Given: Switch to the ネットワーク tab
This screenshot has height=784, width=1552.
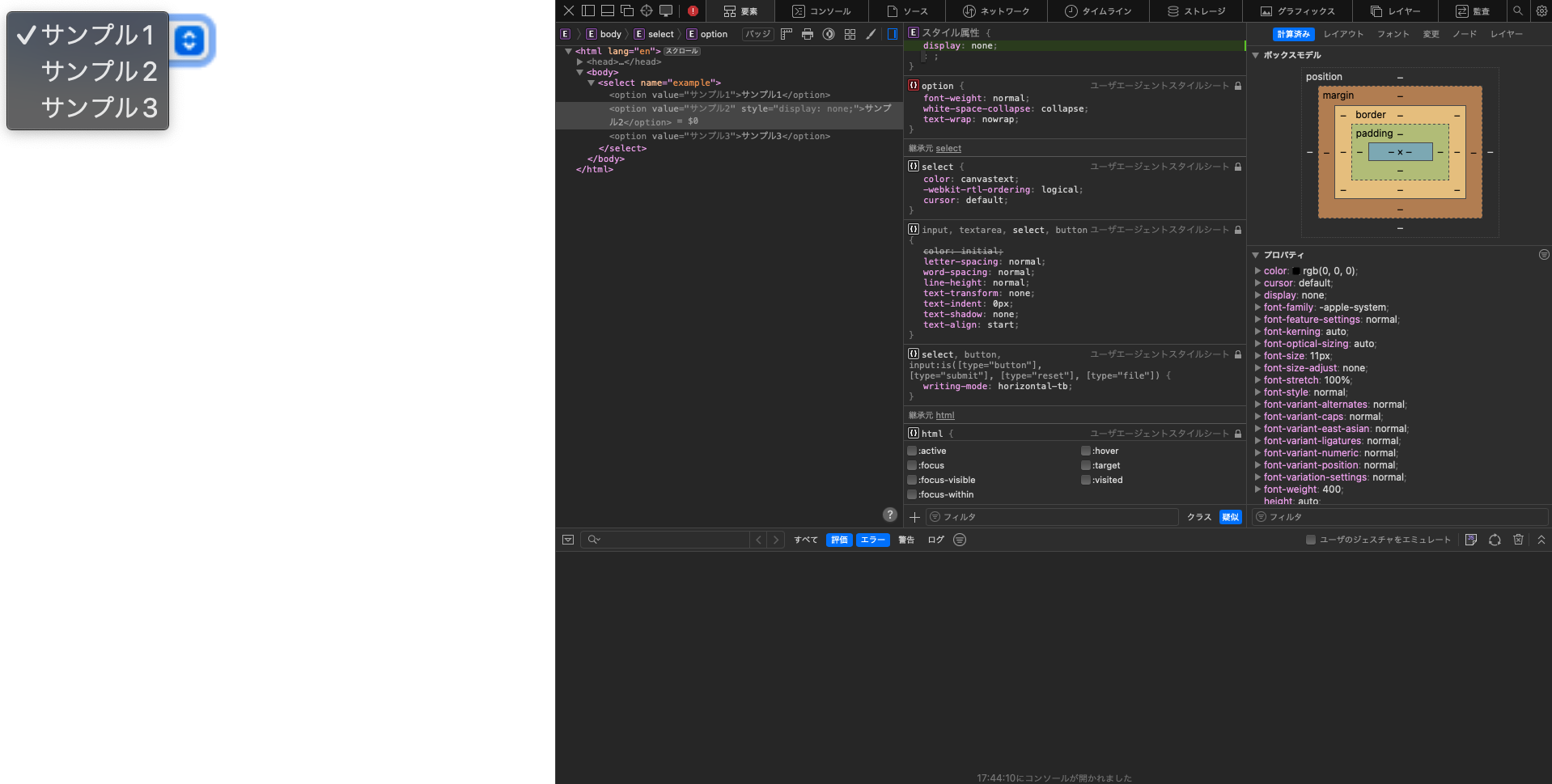Looking at the screenshot, I should [x=996, y=11].
